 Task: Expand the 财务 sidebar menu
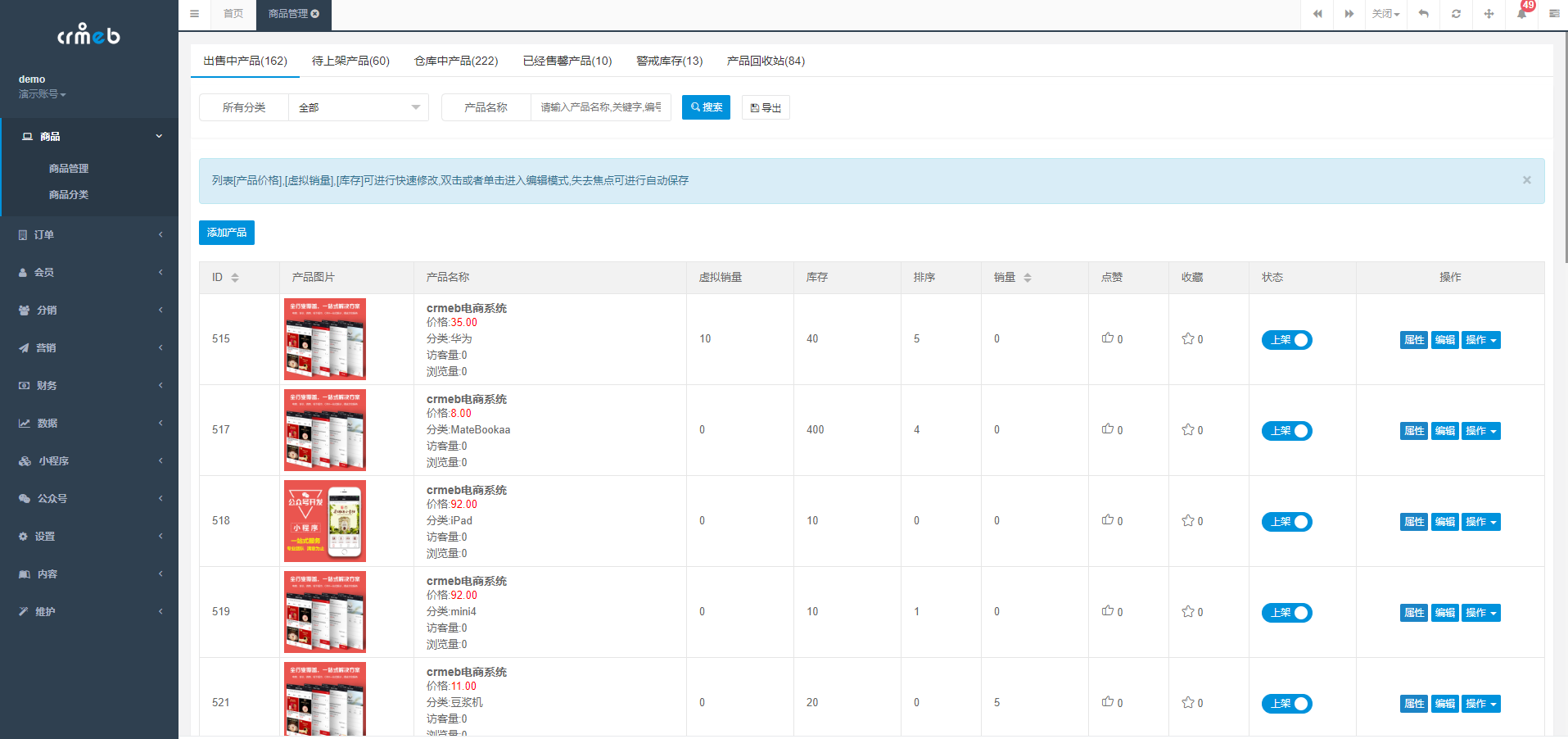coord(89,386)
